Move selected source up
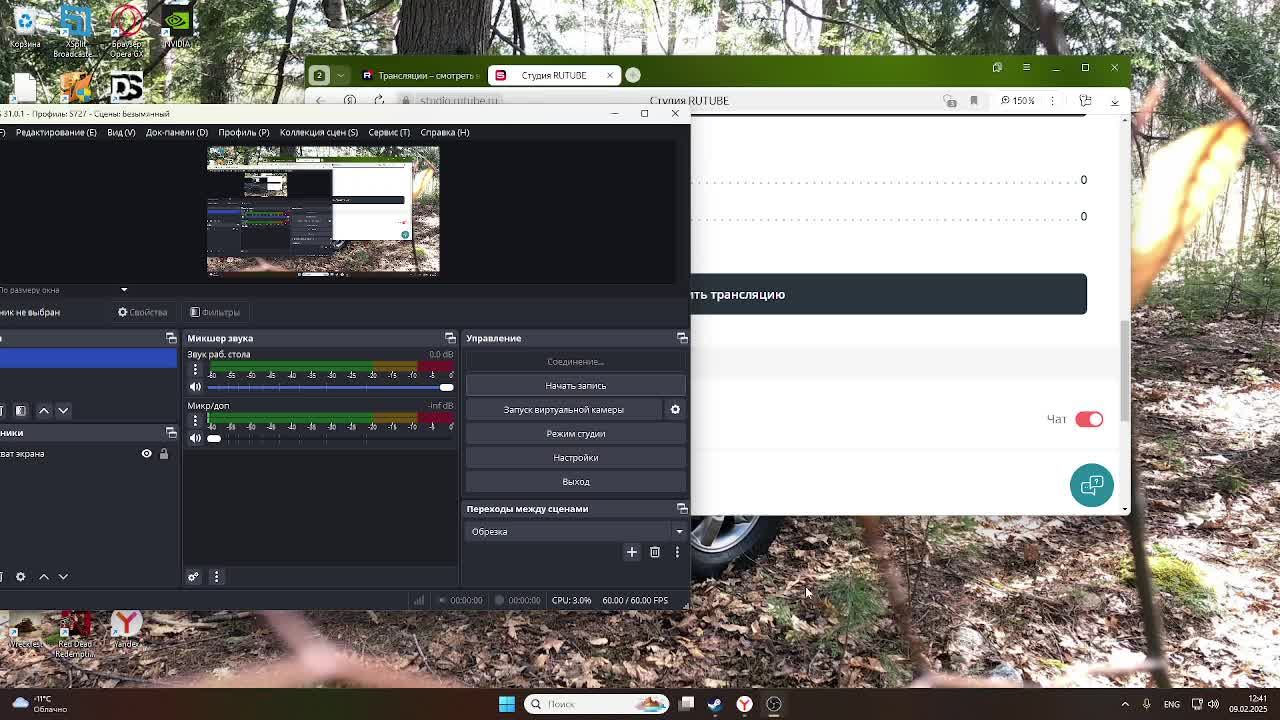The height and width of the screenshot is (720, 1280). [43, 577]
